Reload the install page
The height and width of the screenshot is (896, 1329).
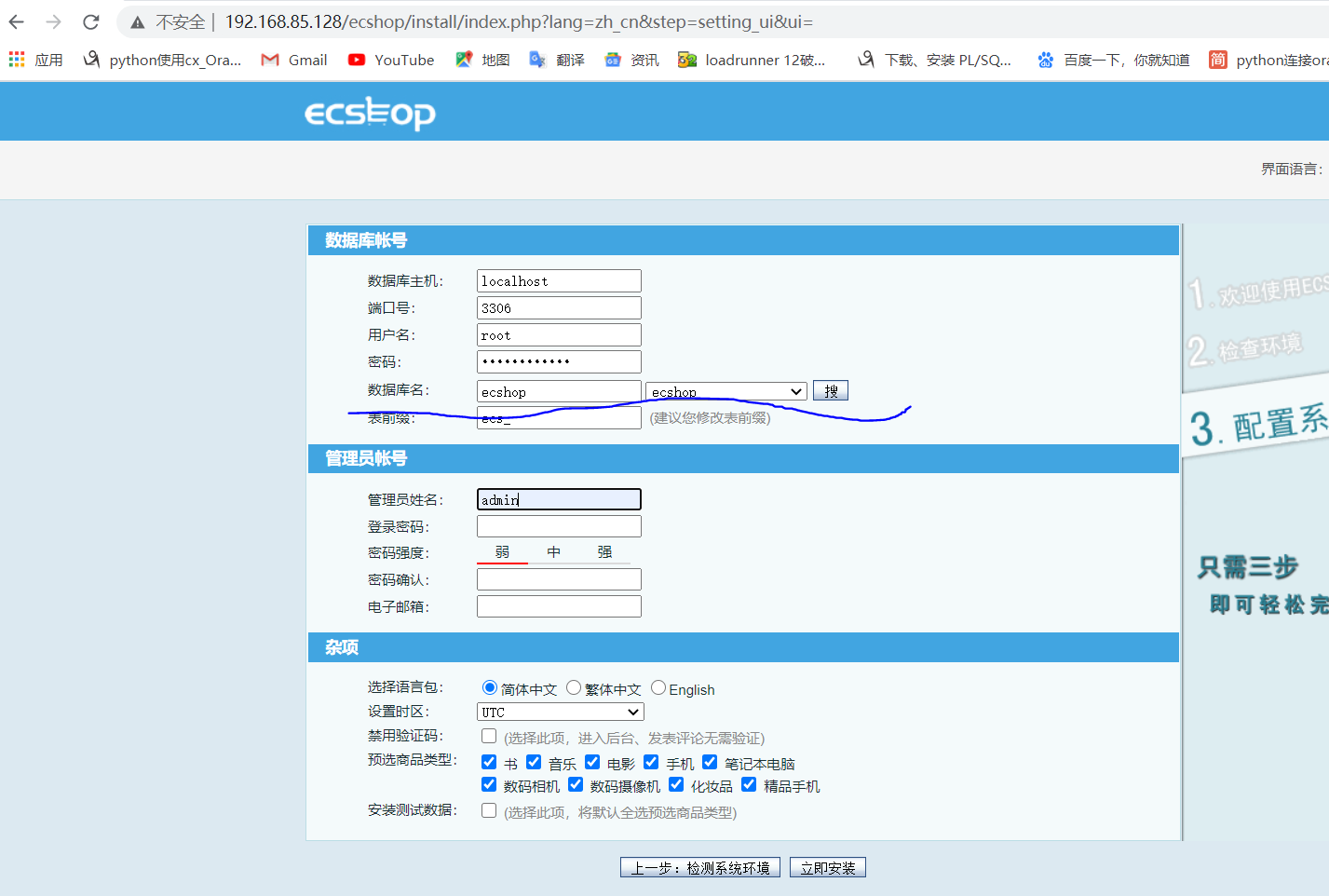pyautogui.click(x=89, y=22)
